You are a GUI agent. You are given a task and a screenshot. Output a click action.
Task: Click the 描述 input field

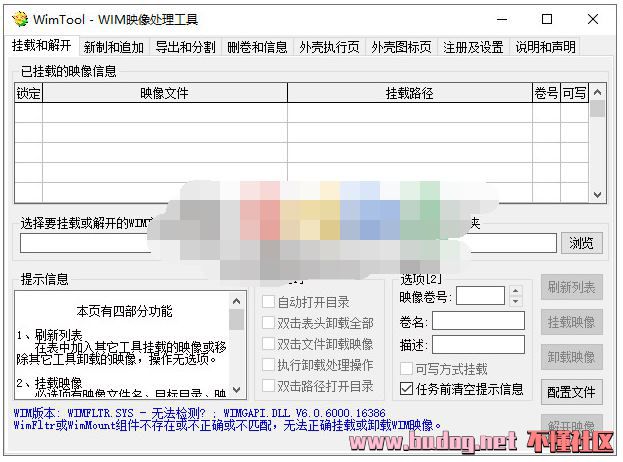pyautogui.click(x=478, y=344)
